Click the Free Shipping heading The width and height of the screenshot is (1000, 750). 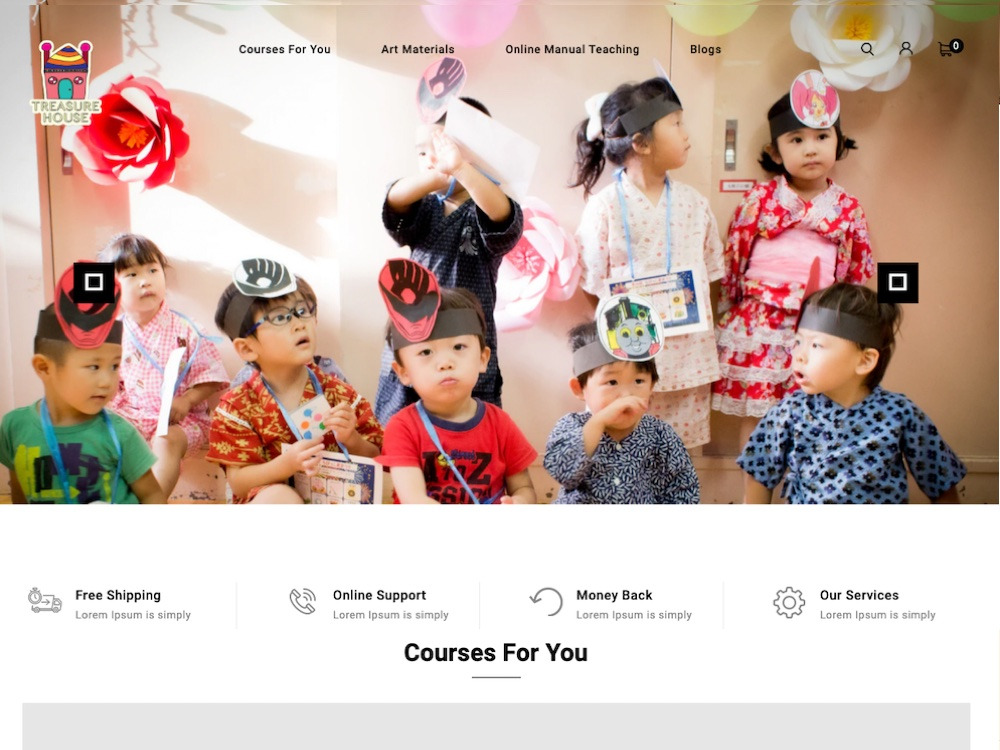tap(118, 595)
